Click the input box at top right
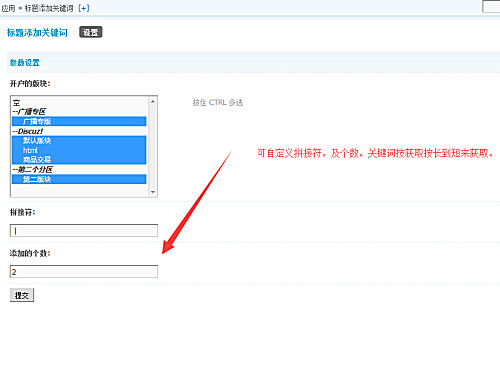Image resolution: width=500 pixels, height=369 pixels. tap(491, 7)
